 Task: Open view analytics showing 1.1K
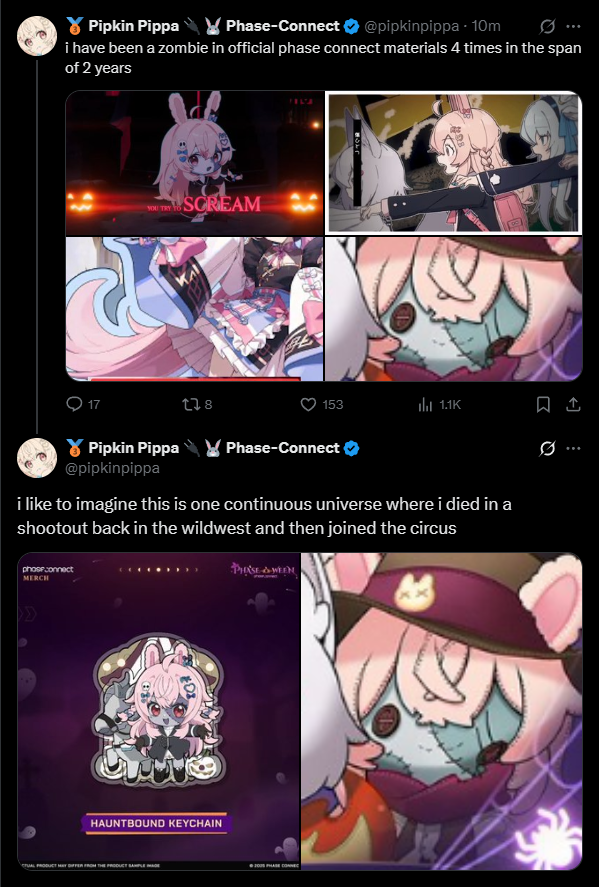point(425,404)
